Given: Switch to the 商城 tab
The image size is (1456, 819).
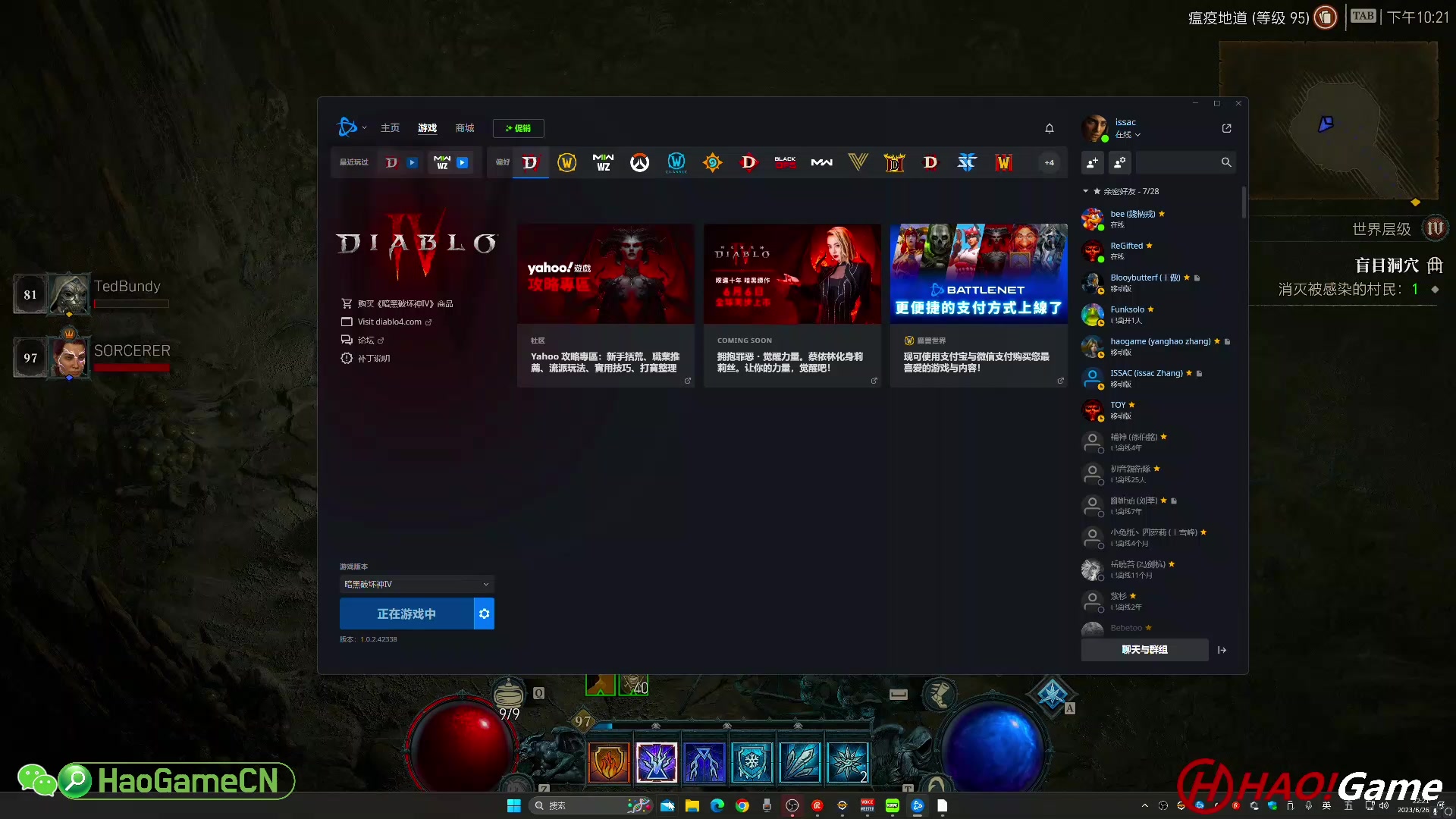Looking at the screenshot, I should tap(465, 128).
